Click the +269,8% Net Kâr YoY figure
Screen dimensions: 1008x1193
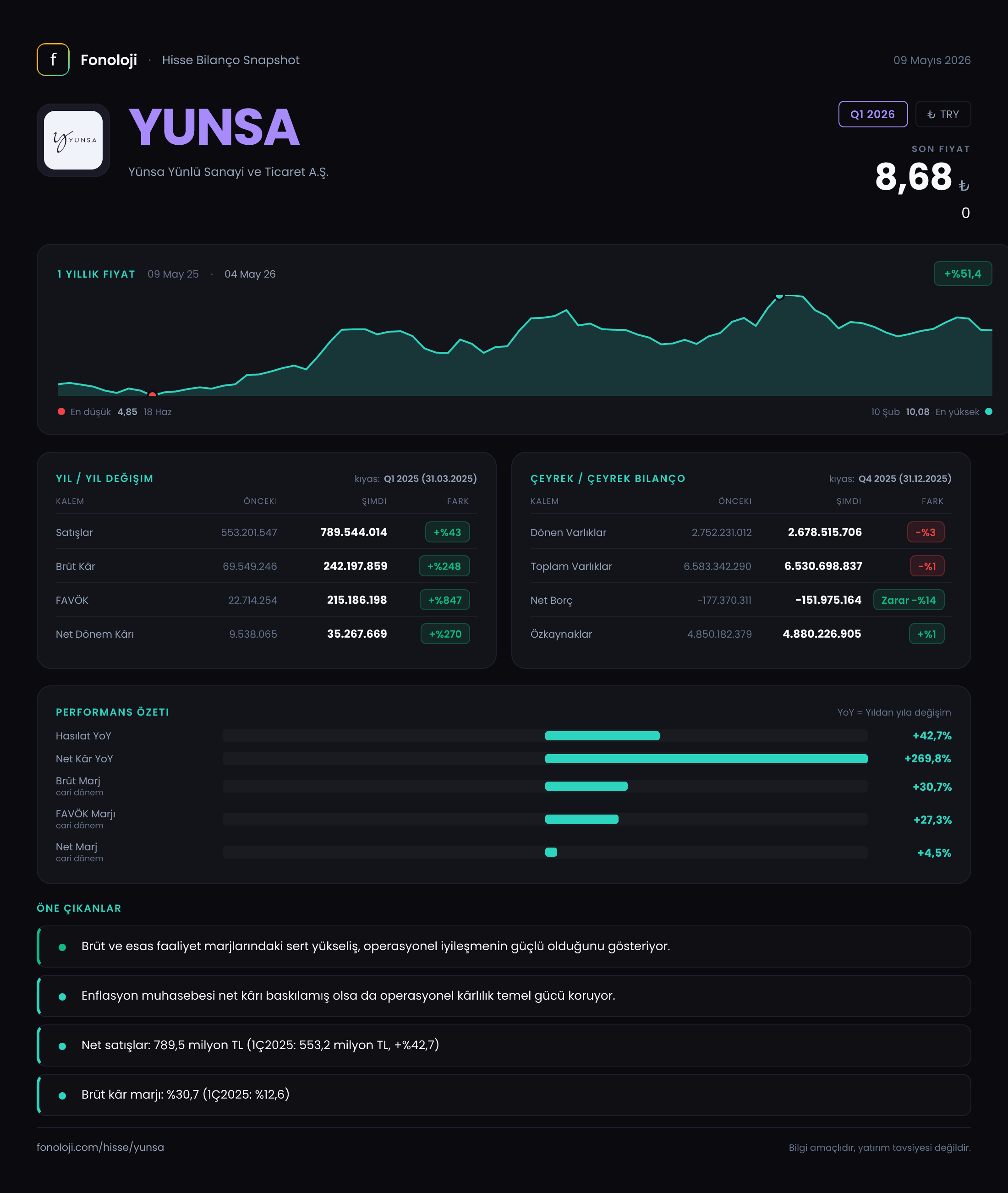927,759
